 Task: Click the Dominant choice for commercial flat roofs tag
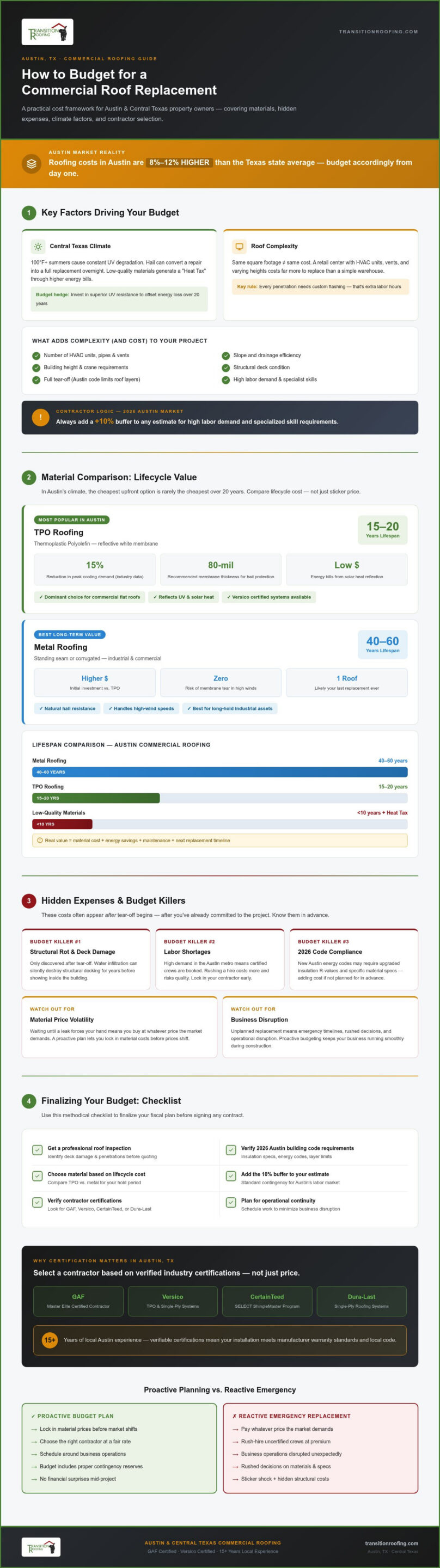pyautogui.click(x=89, y=597)
